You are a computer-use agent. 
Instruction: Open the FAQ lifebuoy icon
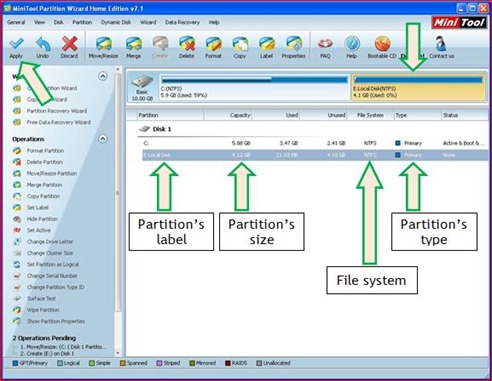[325, 44]
